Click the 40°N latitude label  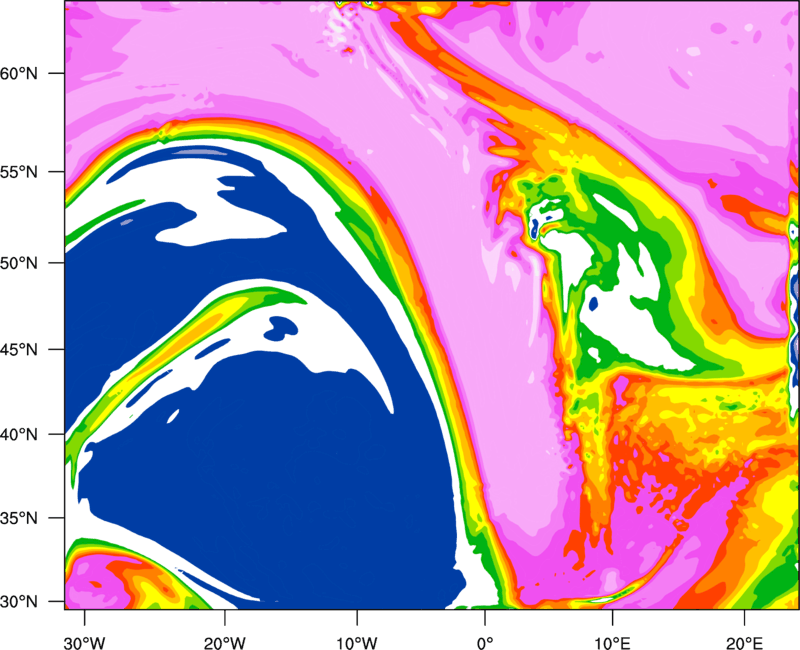19,435
